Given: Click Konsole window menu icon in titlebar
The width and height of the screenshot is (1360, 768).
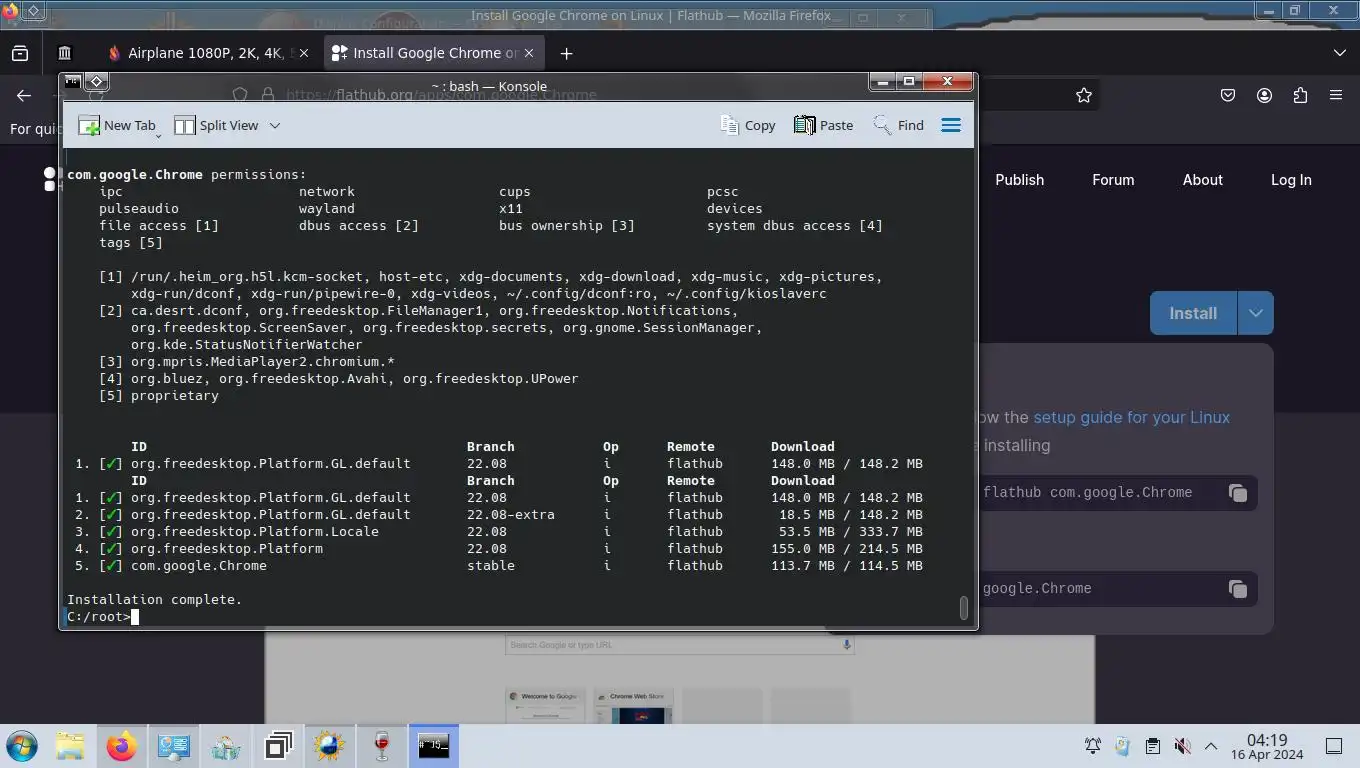Looking at the screenshot, I should (72, 81).
